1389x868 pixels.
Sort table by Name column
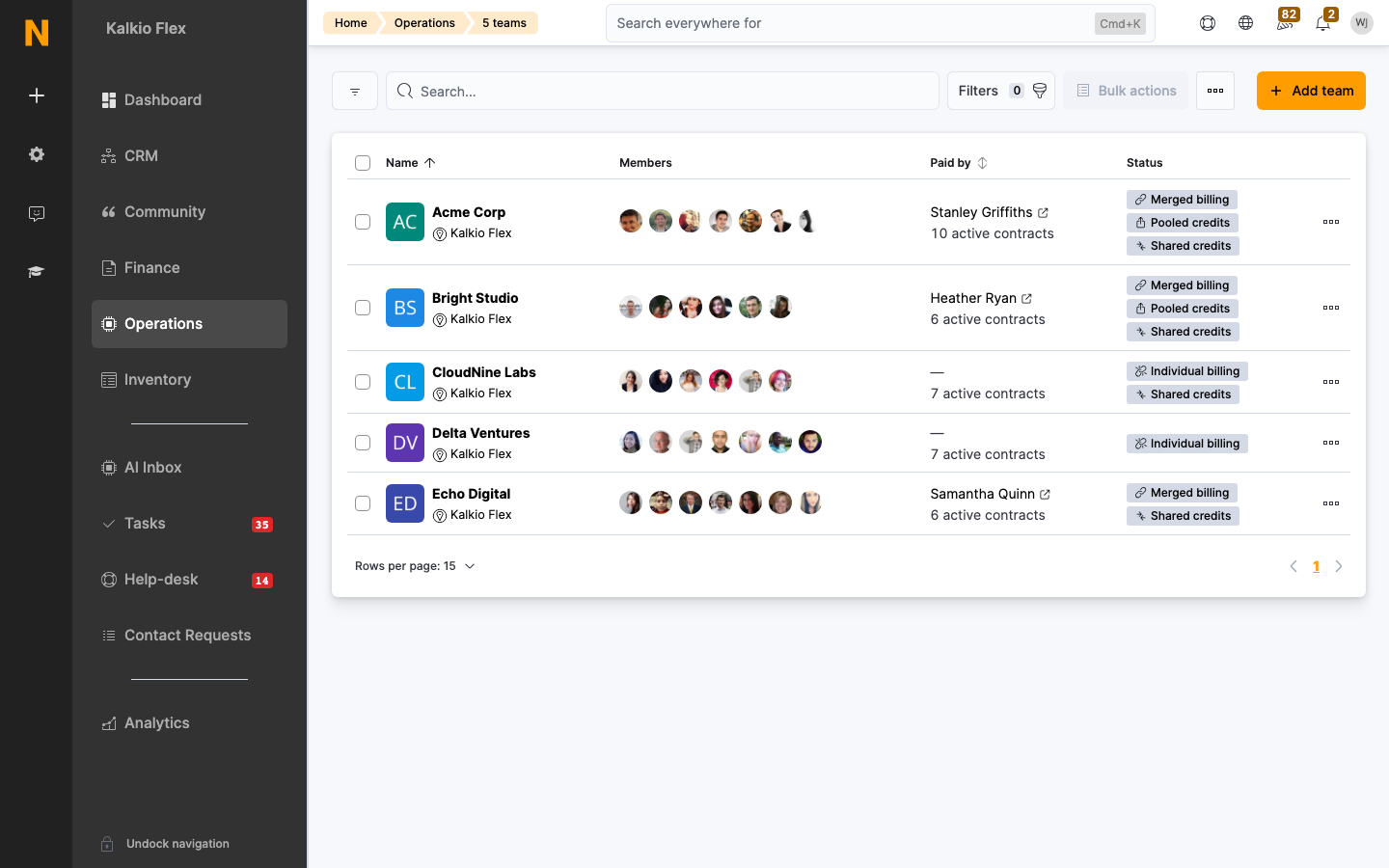pos(411,163)
